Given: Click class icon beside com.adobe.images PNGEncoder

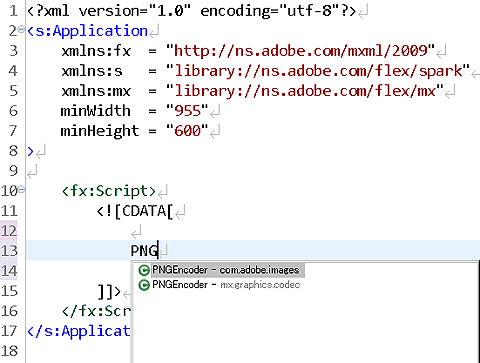Looking at the screenshot, I should (x=144, y=270).
